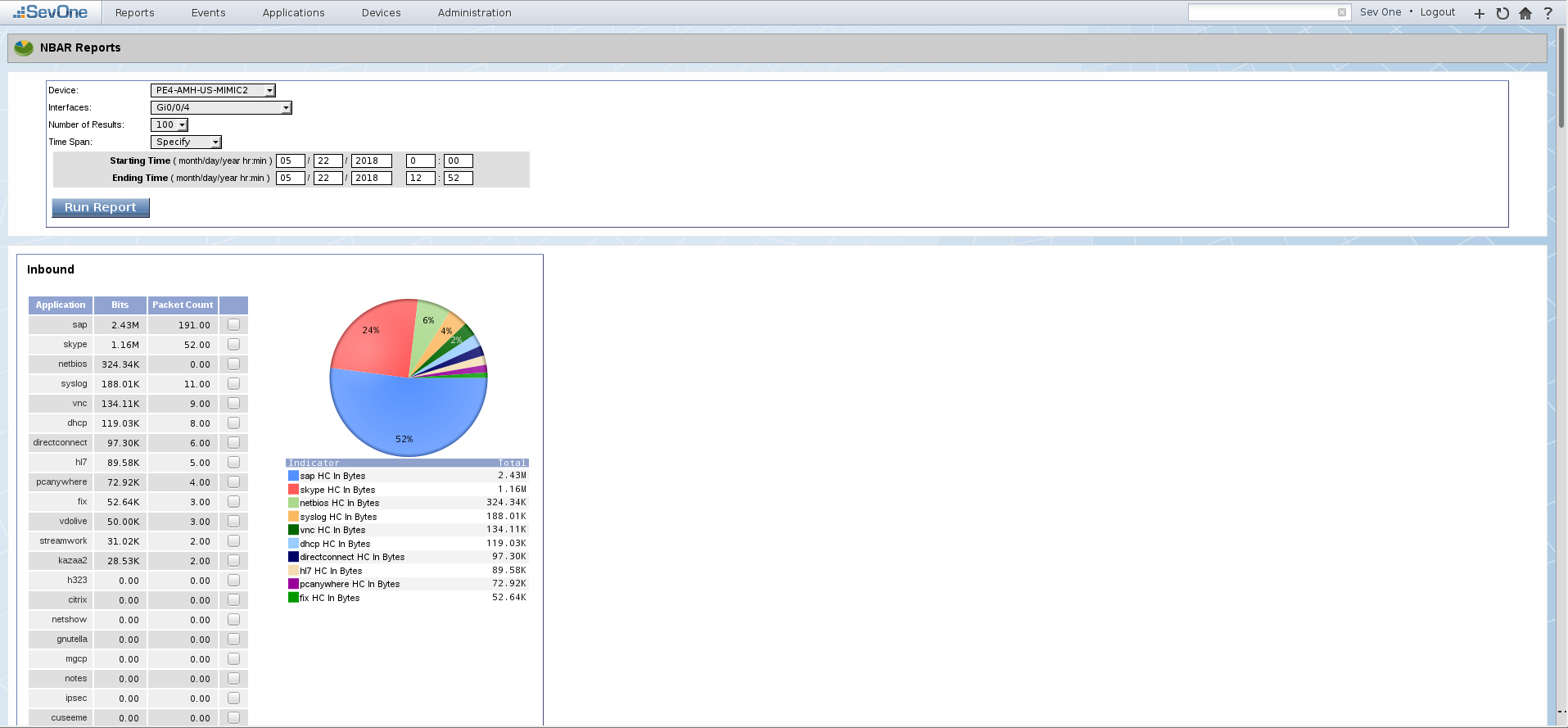The height and width of the screenshot is (728, 1568).
Task: Click the 'citrix' application cell
Action: pyautogui.click(x=61, y=600)
